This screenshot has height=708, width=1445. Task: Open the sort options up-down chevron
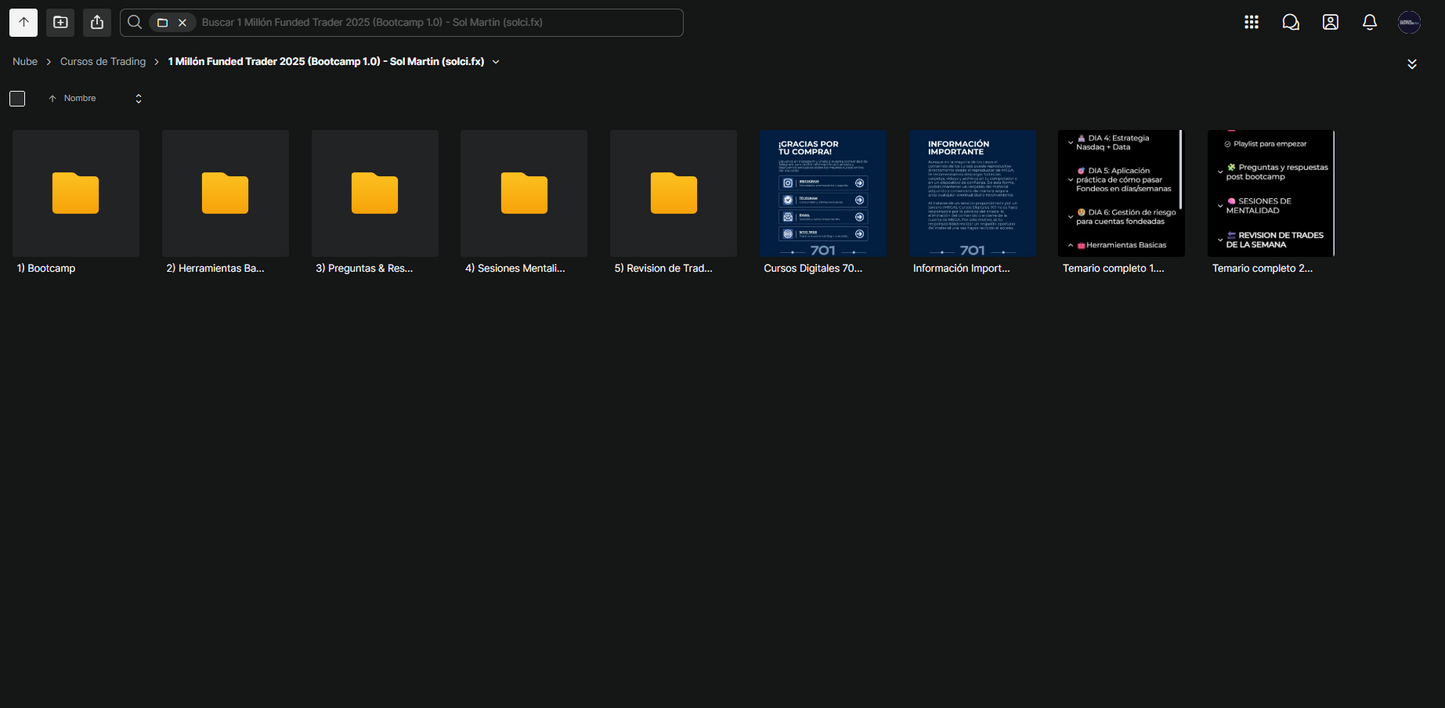point(138,98)
